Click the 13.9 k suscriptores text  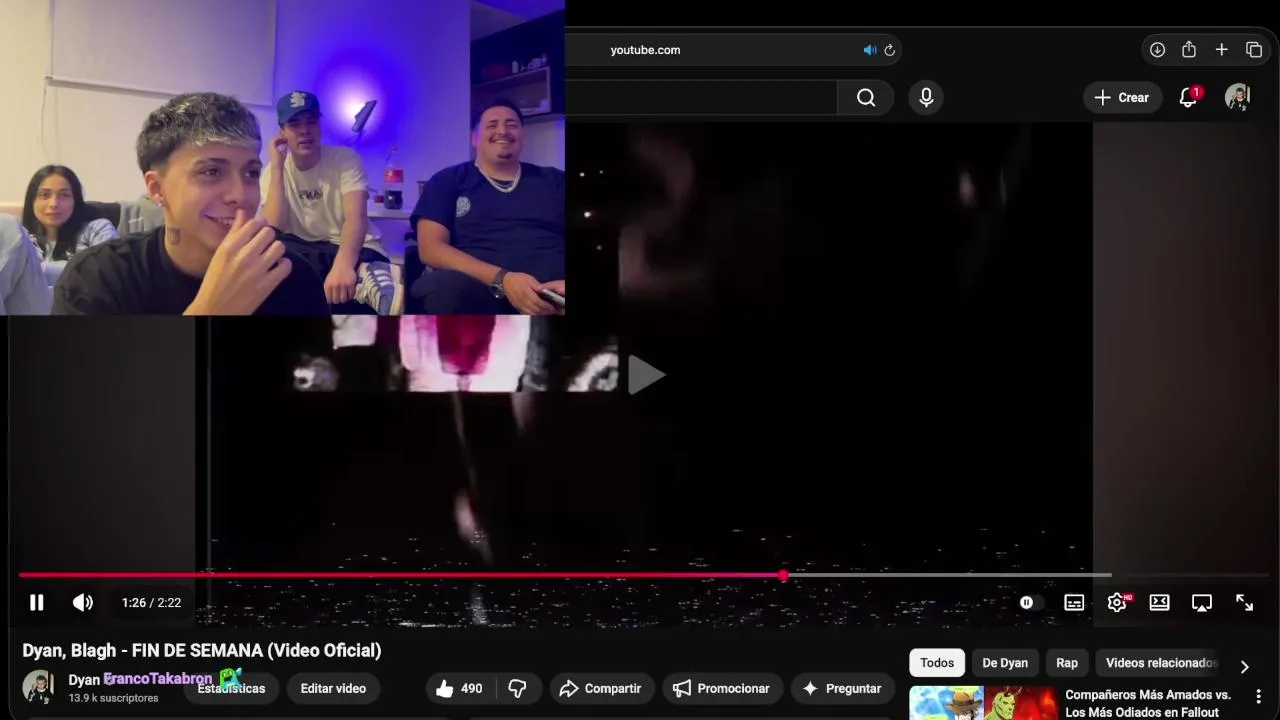[113, 698]
